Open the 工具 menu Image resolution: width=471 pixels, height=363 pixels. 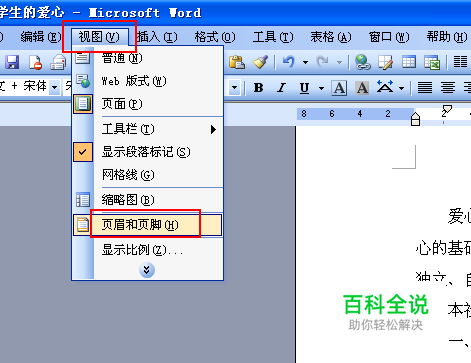pos(273,37)
